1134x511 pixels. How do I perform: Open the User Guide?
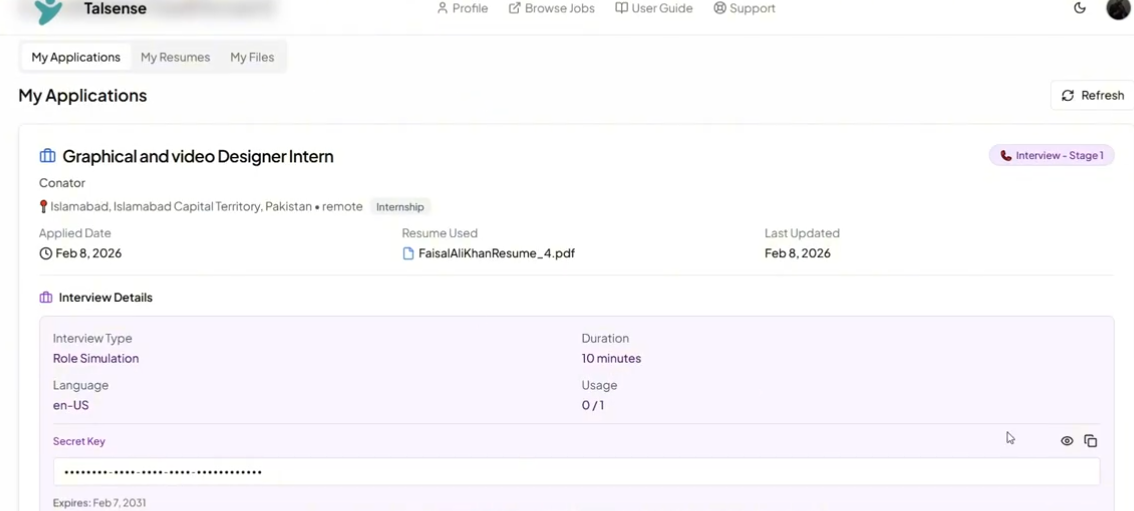pyautogui.click(x=654, y=9)
